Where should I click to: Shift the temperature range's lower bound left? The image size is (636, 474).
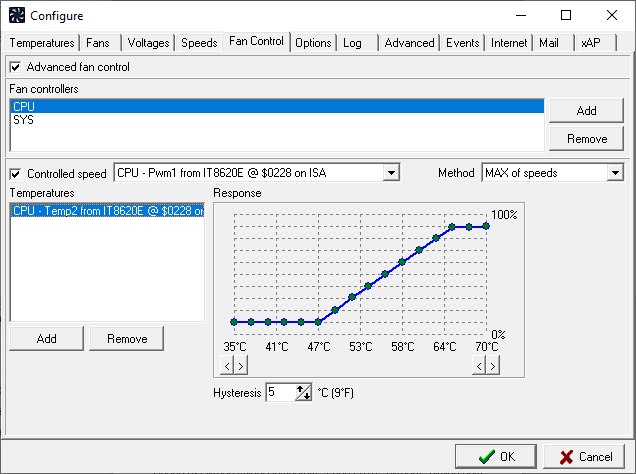click(x=227, y=366)
